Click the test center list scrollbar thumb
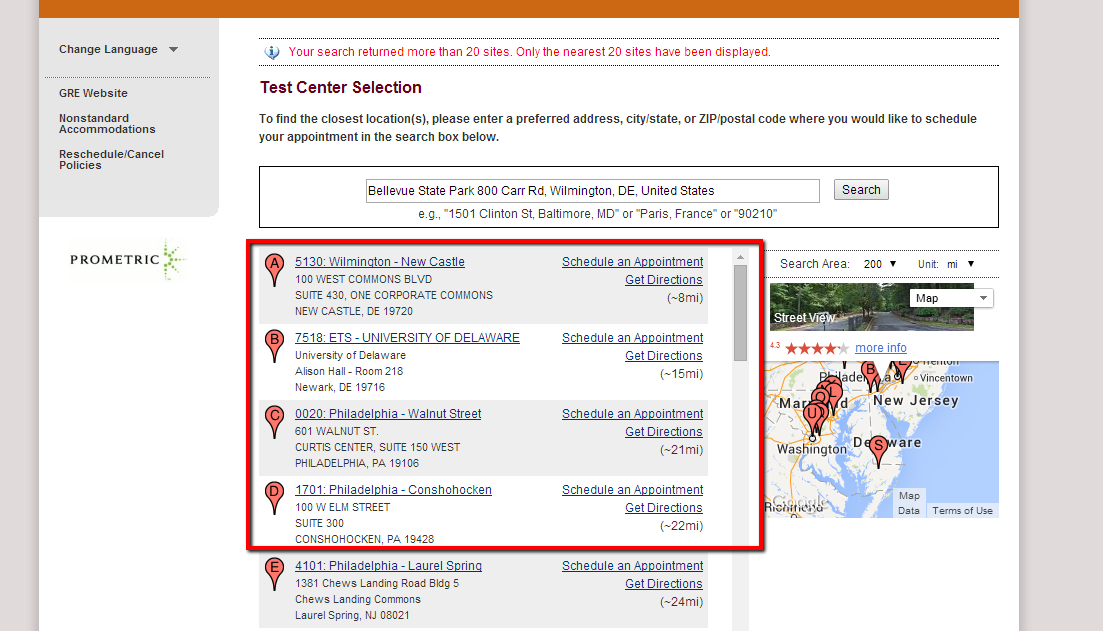 [x=740, y=312]
